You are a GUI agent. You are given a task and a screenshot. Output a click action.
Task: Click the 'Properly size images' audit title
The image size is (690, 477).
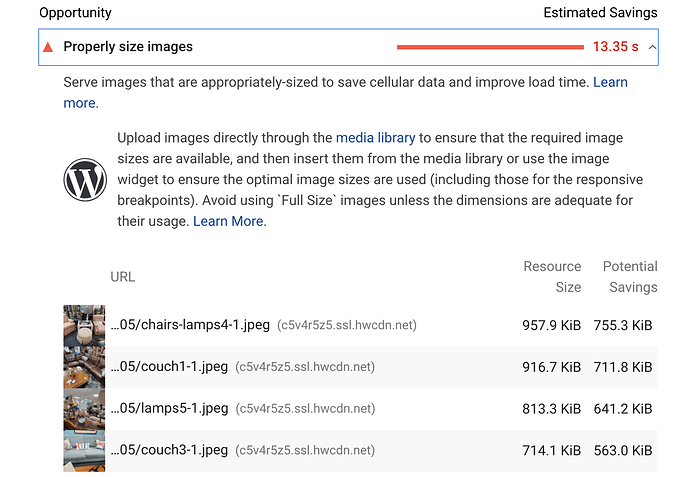[128, 47]
